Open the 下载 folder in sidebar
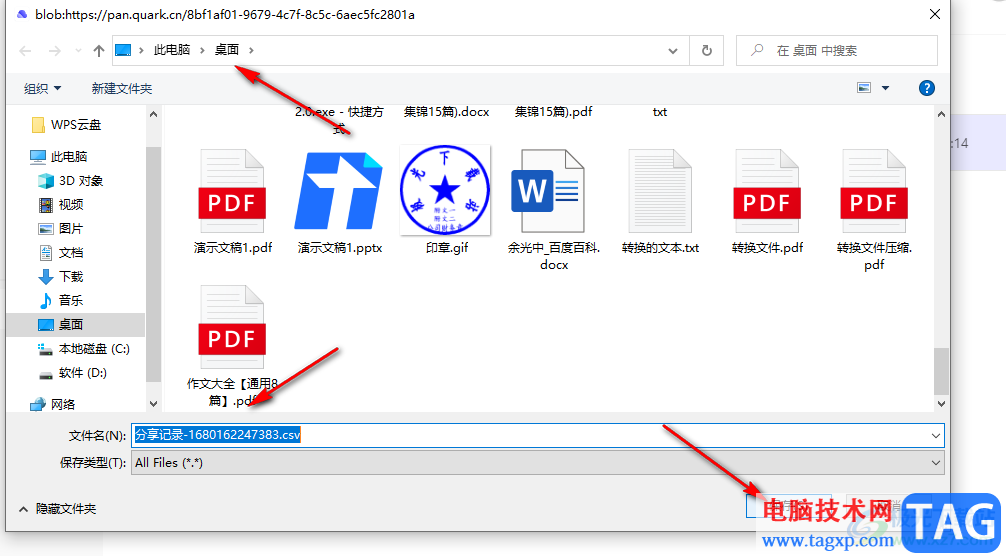This screenshot has width=1006, height=556. [x=62, y=276]
